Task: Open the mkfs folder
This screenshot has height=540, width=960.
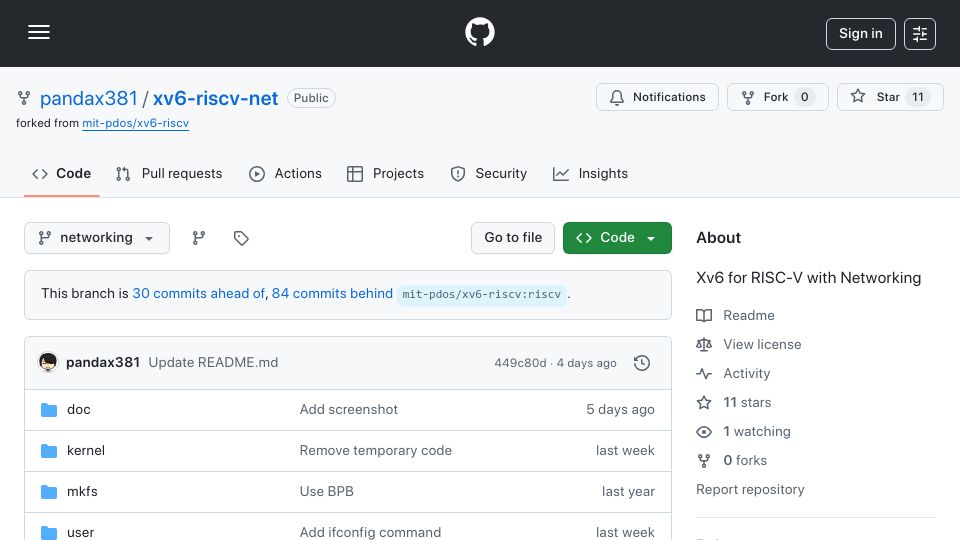Action: pos(82,492)
